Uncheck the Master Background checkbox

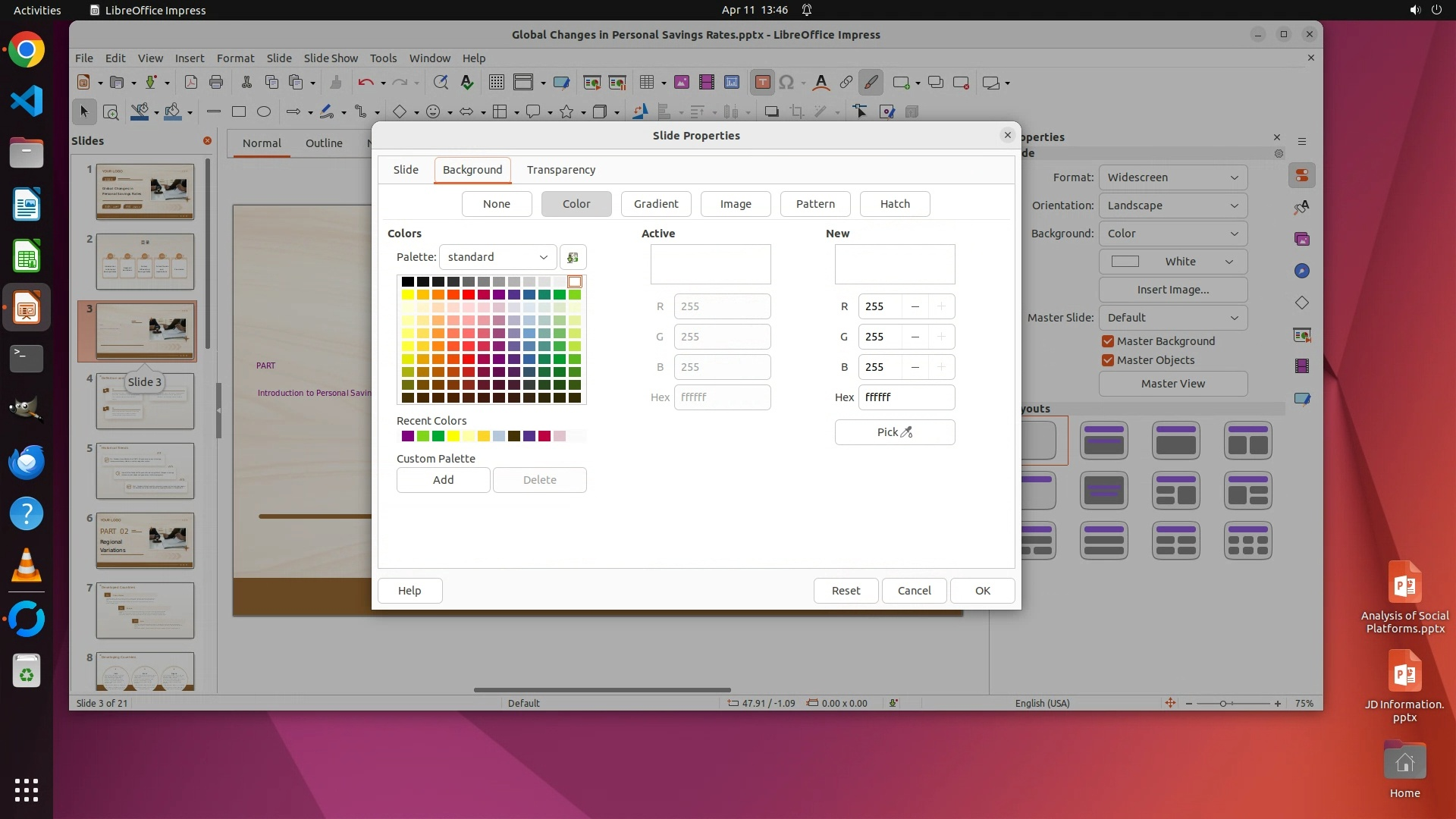(1108, 341)
